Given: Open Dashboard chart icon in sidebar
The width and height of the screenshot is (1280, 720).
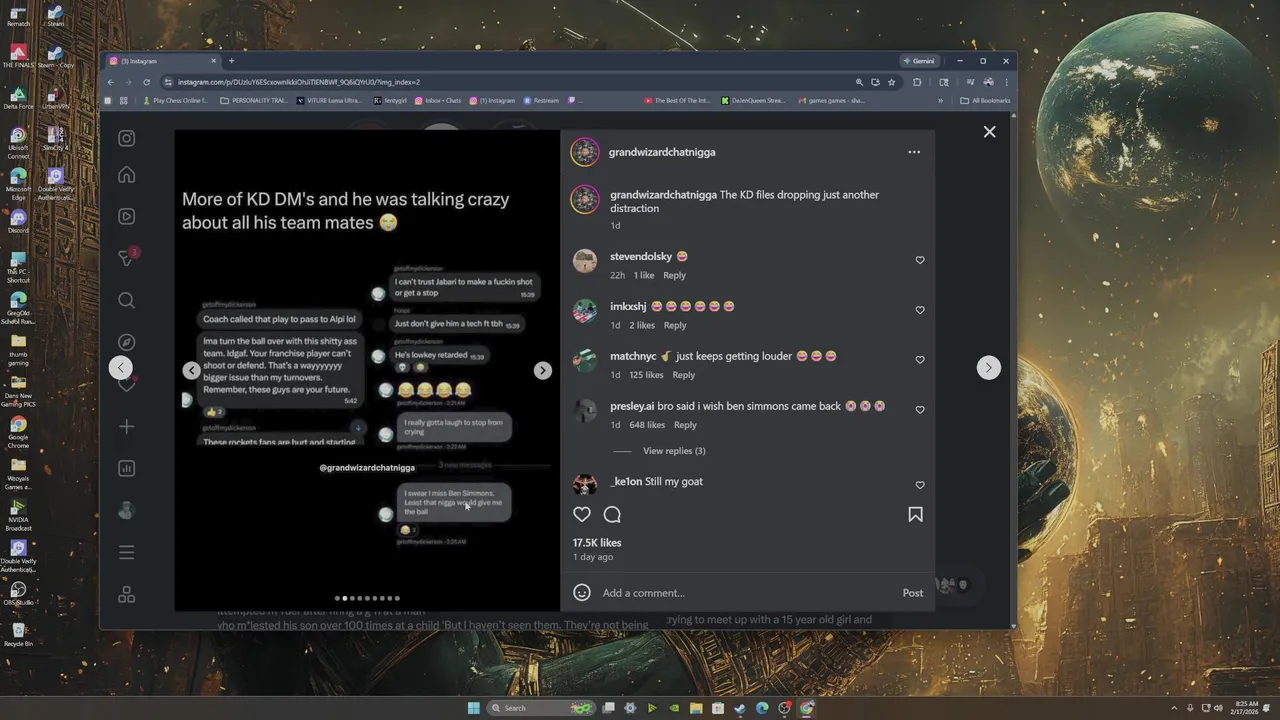Looking at the screenshot, I should (x=127, y=468).
